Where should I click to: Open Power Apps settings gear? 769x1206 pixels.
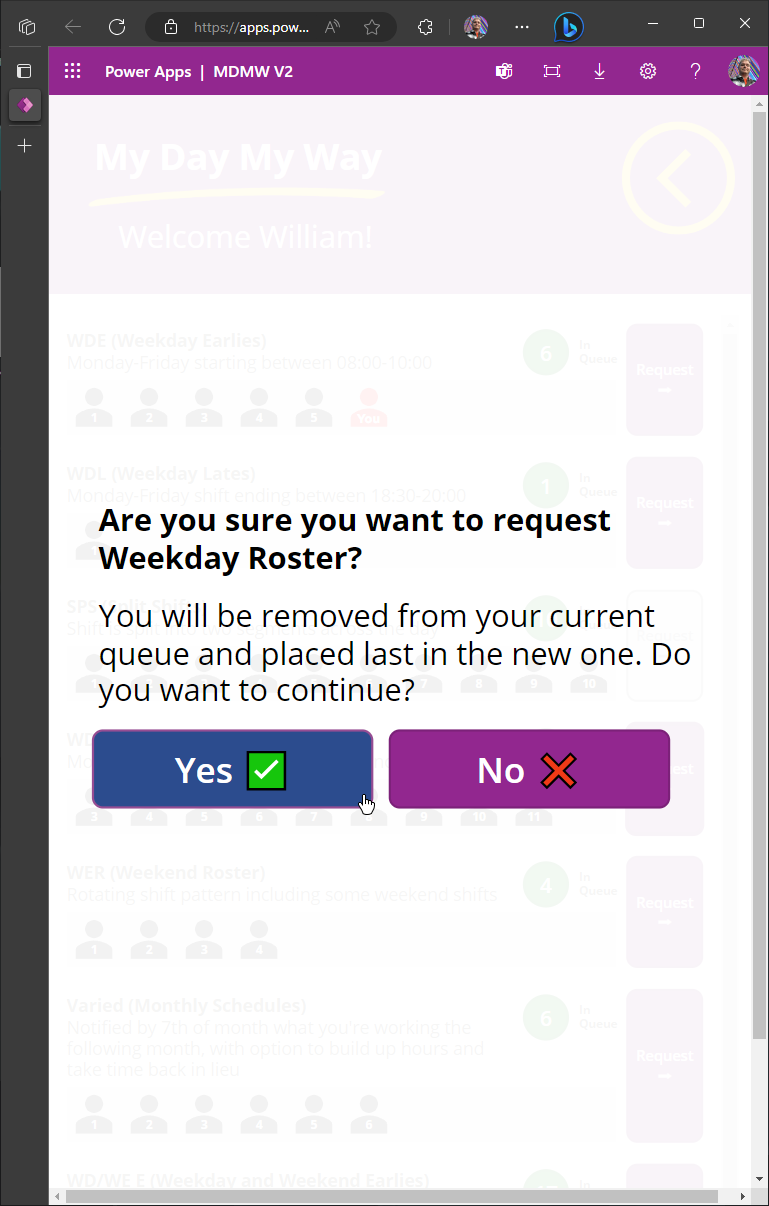point(648,71)
